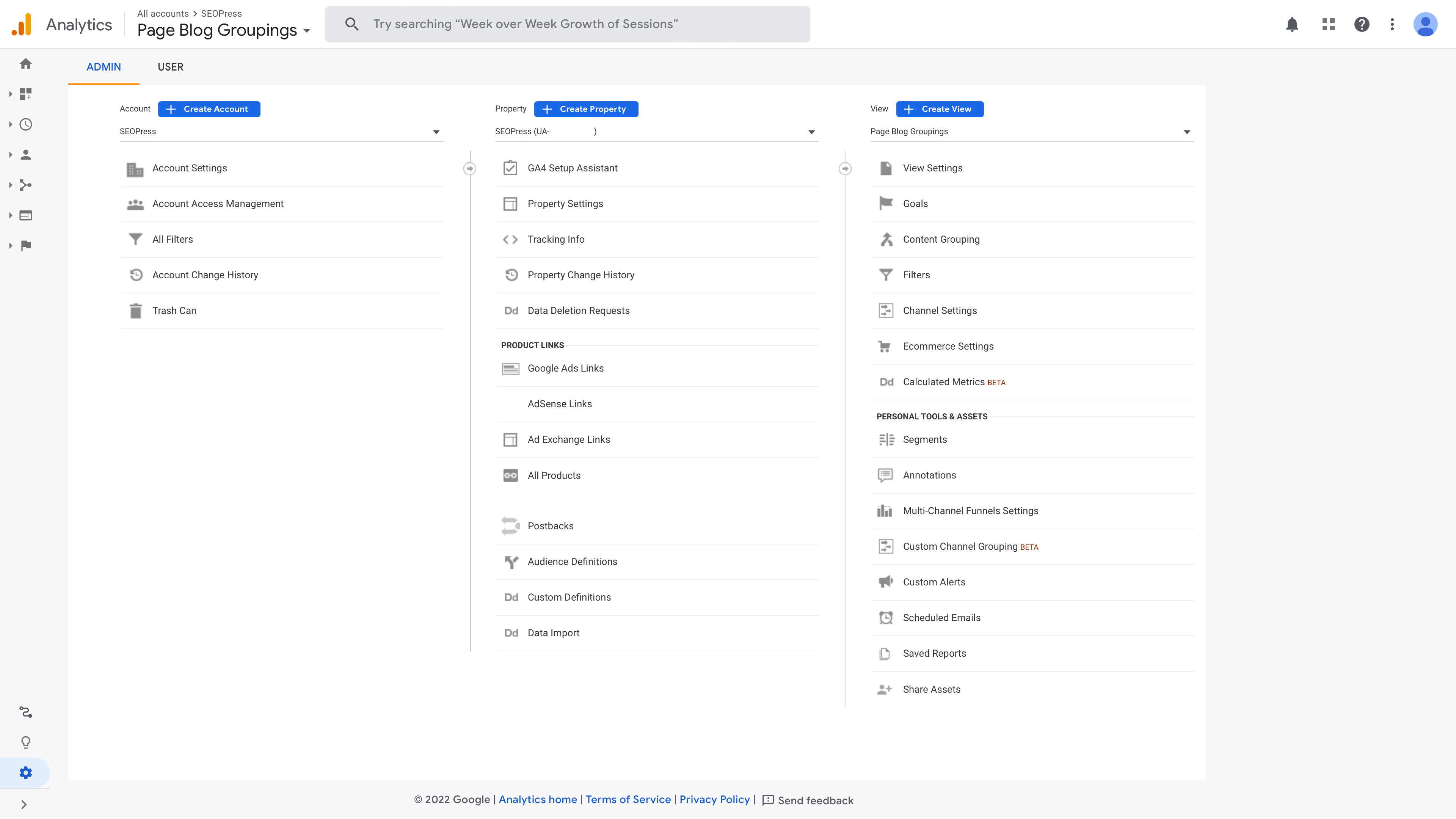Screen dimensions: 1456x819
Task: Click the Tracking Info code brackets icon
Action: pyautogui.click(x=510, y=240)
